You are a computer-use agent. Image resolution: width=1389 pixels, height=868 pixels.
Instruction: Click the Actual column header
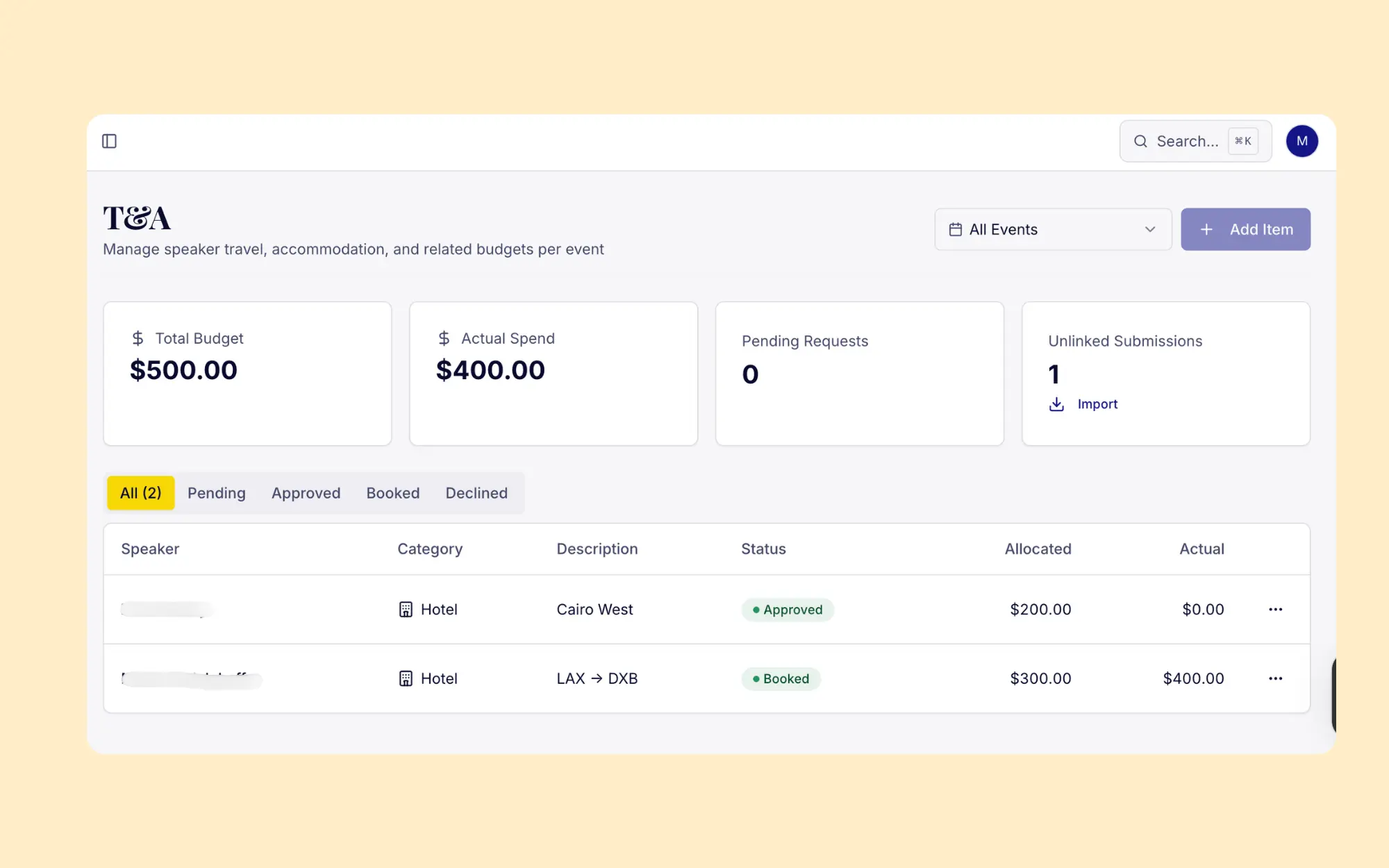tap(1201, 549)
